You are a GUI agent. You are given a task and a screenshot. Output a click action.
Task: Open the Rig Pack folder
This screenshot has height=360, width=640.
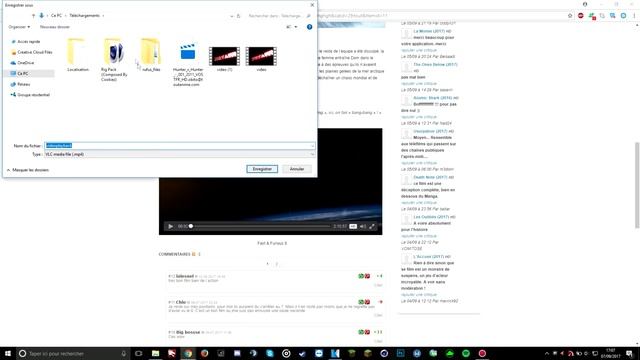pyautogui.click(x=114, y=60)
